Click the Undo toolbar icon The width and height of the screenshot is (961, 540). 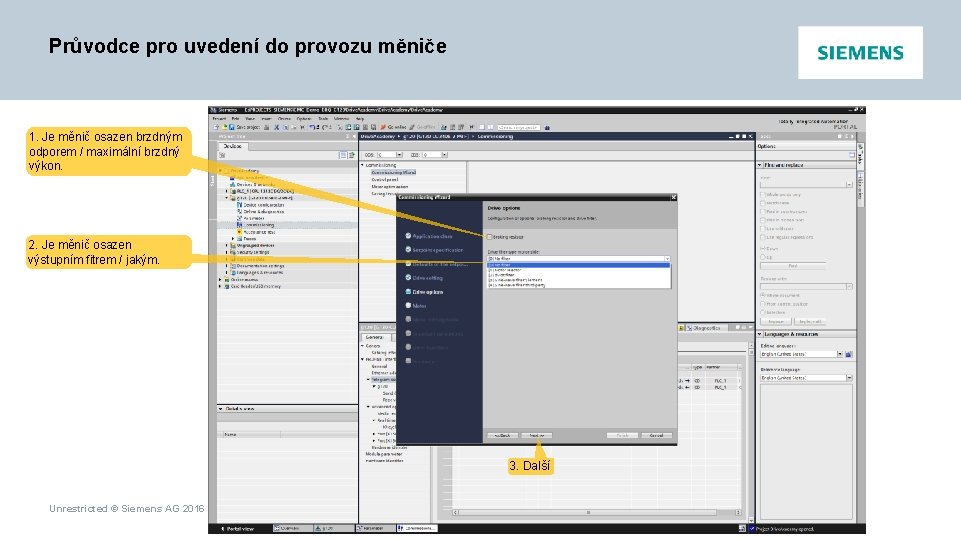[312, 127]
